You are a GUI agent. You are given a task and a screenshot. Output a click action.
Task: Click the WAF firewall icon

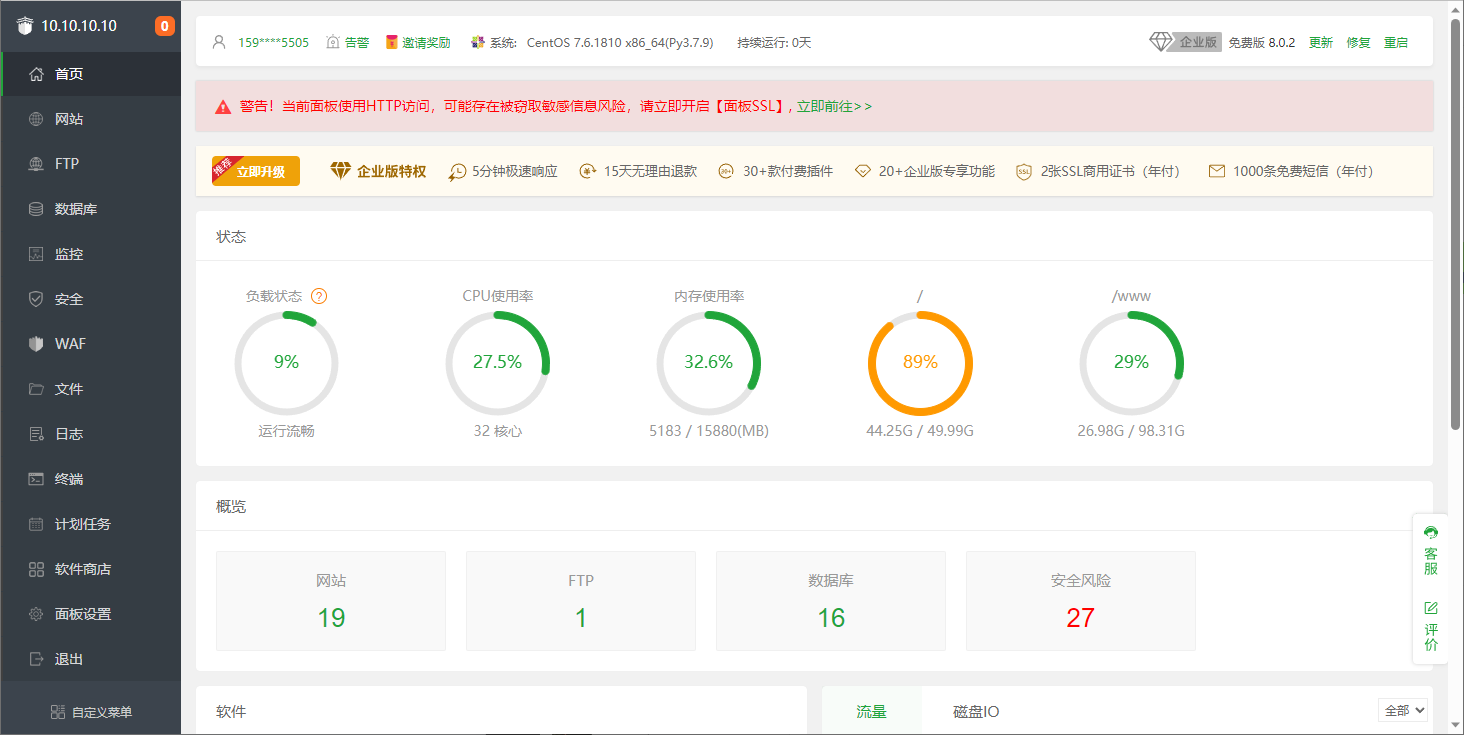(x=37, y=344)
